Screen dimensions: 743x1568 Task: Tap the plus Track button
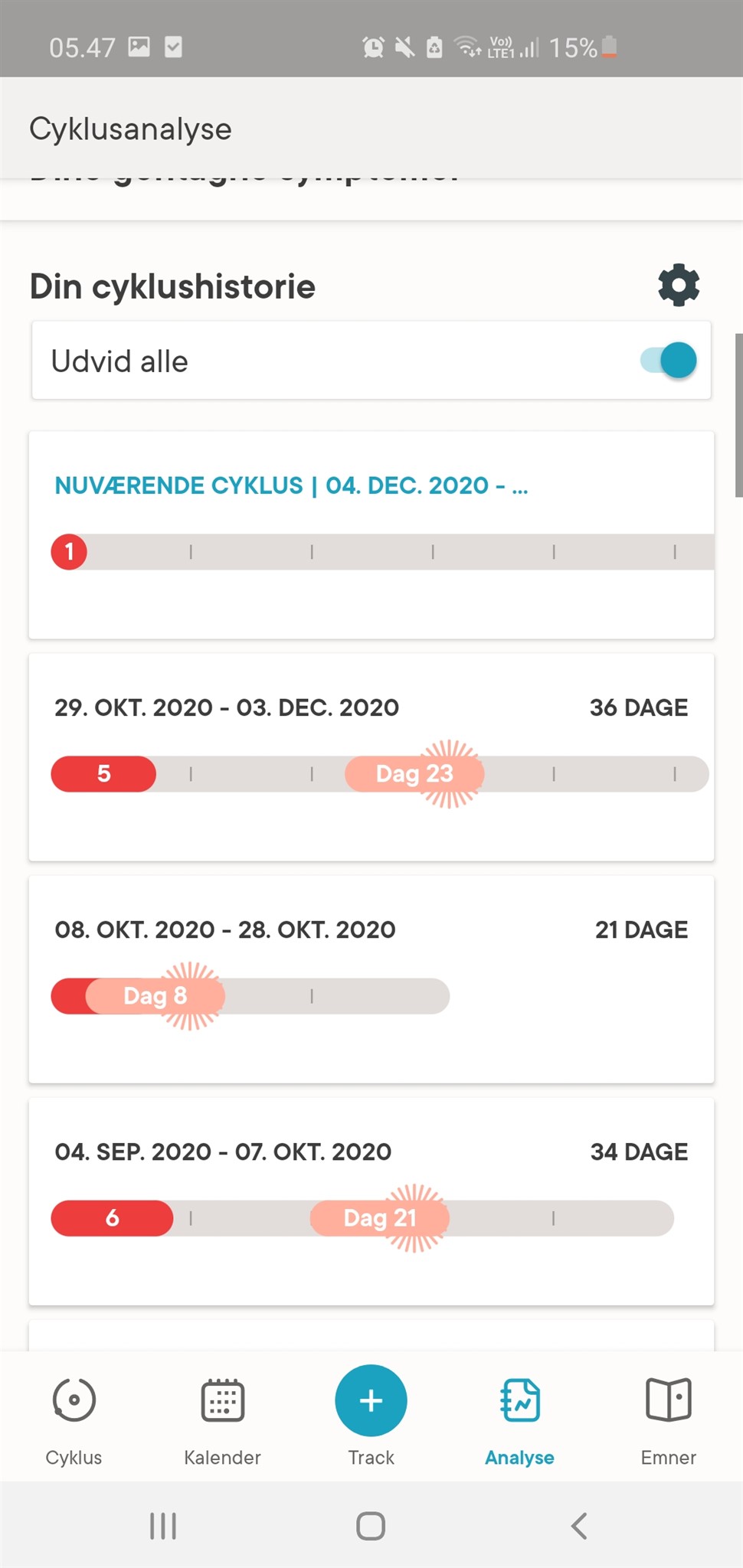(x=371, y=1401)
